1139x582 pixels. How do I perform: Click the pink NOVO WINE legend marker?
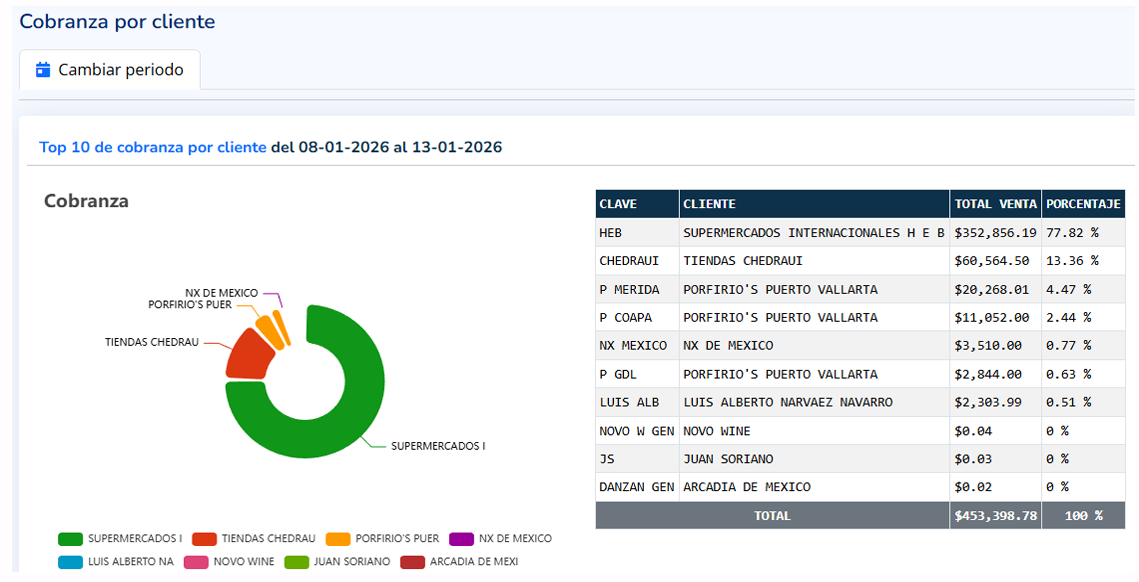(196, 562)
